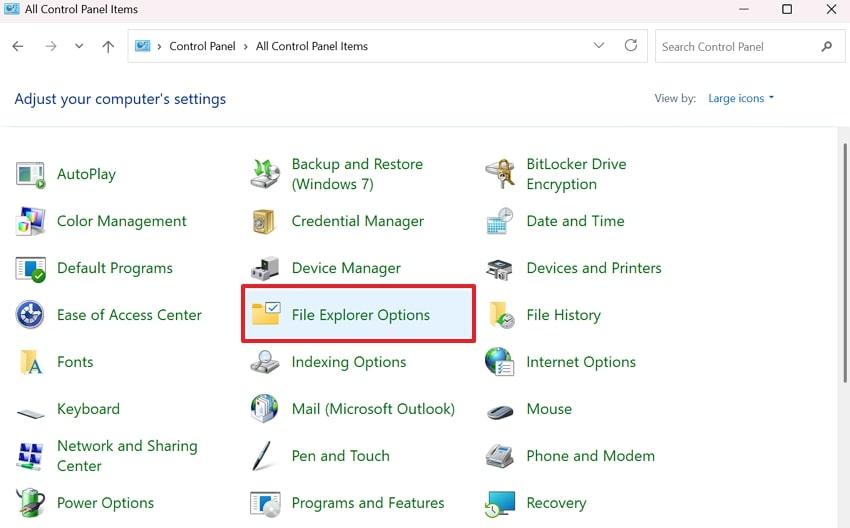
Task: Open the Date and Time text link
Action: (575, 221)
